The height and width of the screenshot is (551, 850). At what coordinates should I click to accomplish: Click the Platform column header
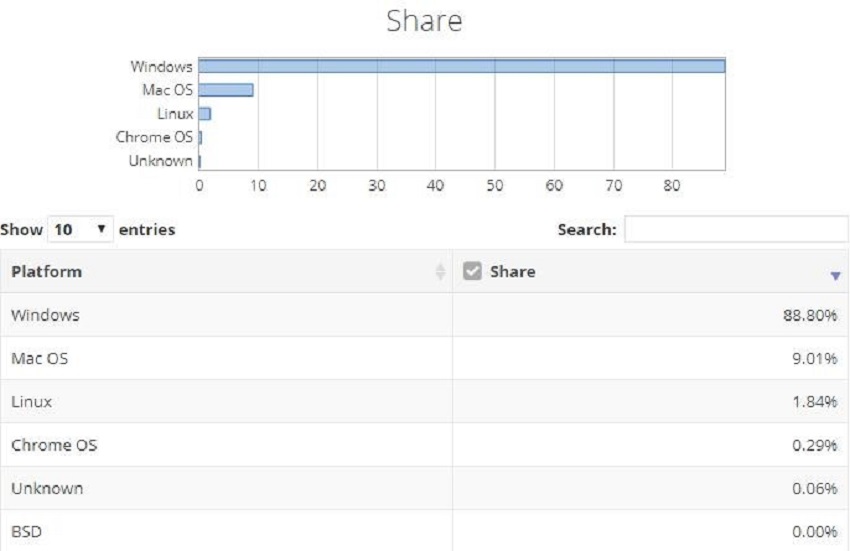point(47,272)
